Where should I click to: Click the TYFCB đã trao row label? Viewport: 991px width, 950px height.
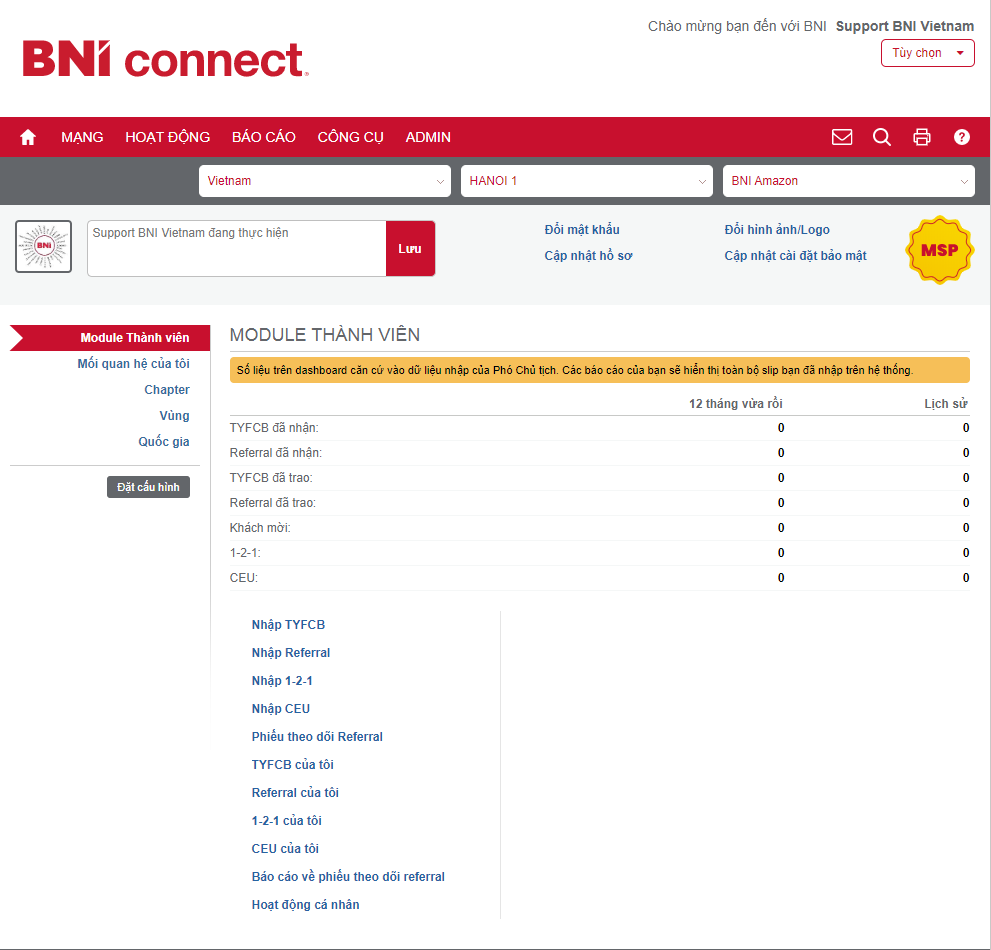click(x=271, y=478)
